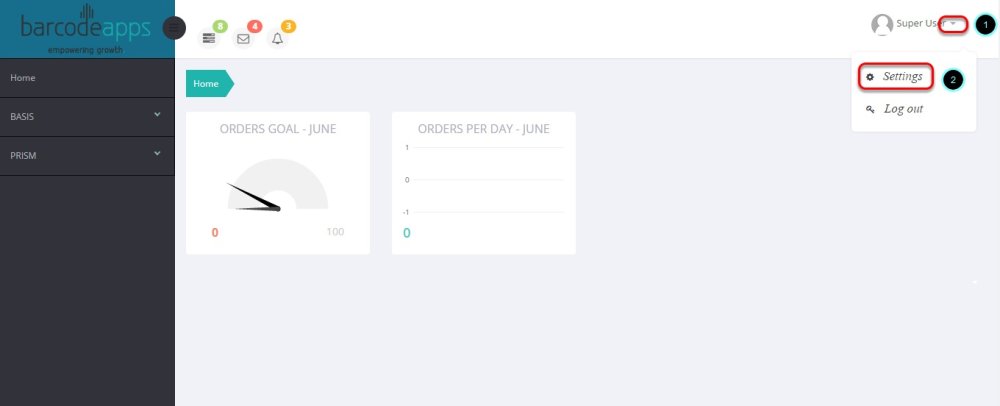Click the Home breadcrumb tag

pos(207,84)
